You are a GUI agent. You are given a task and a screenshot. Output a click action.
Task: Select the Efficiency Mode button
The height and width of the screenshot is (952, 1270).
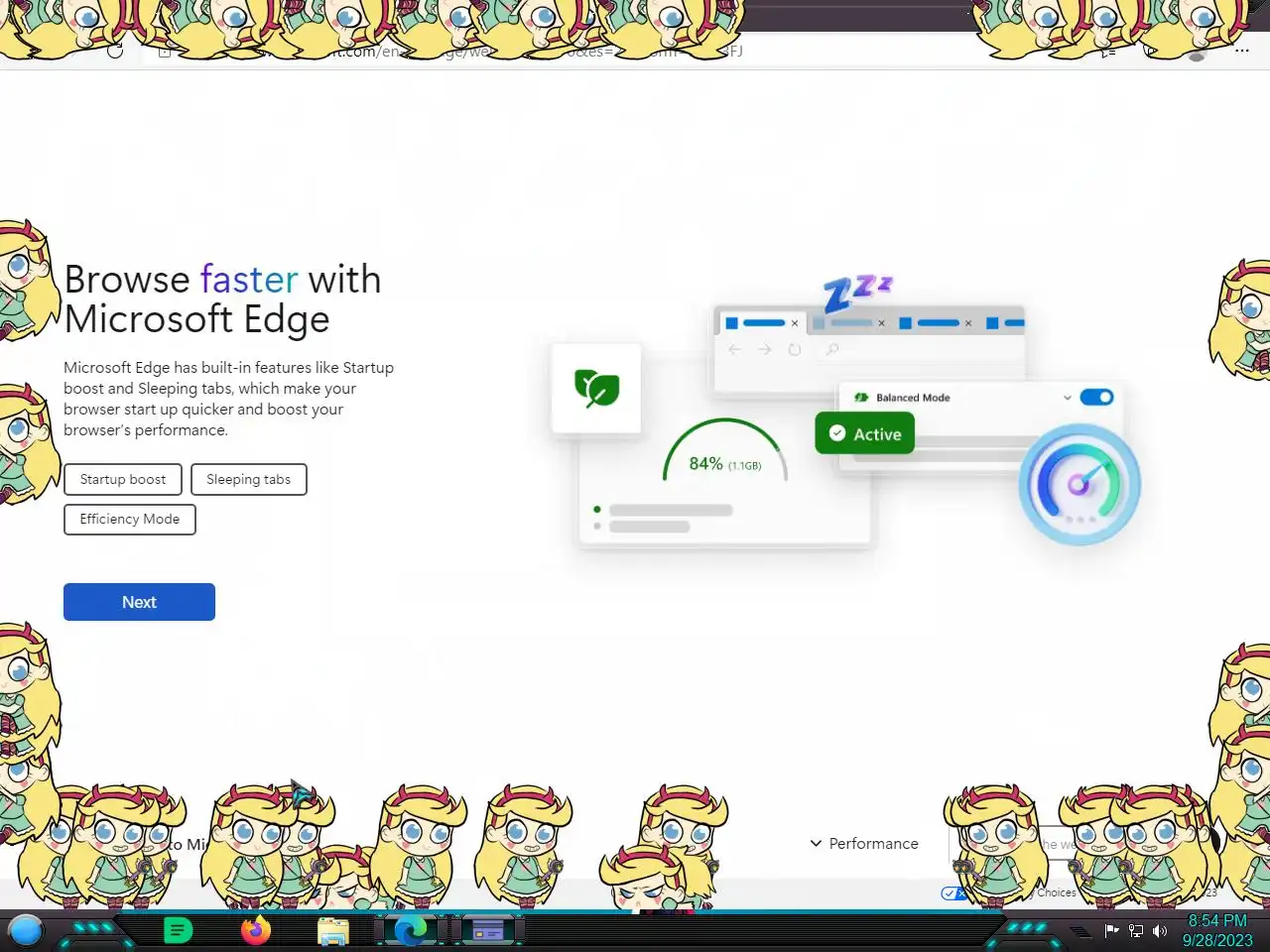(x=130, y=519)
